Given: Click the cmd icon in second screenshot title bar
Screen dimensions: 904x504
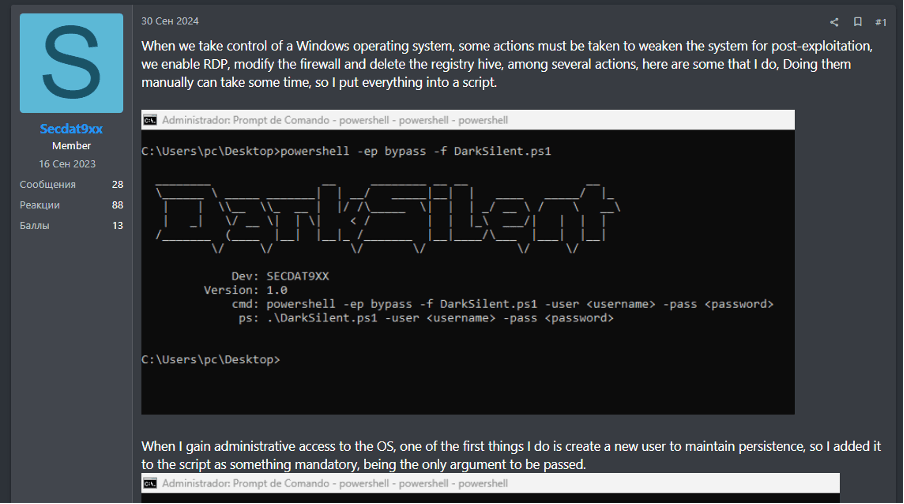Looking at the screenshot, I should click(150, 485).
